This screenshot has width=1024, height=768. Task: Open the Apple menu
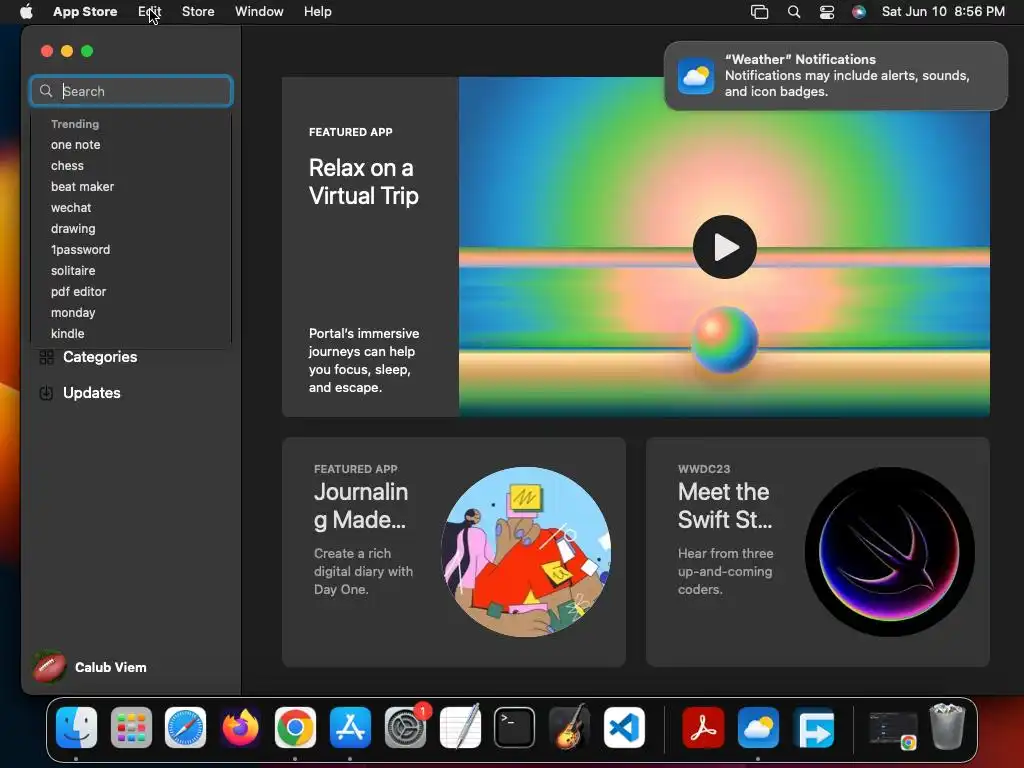tap(26, 12)
